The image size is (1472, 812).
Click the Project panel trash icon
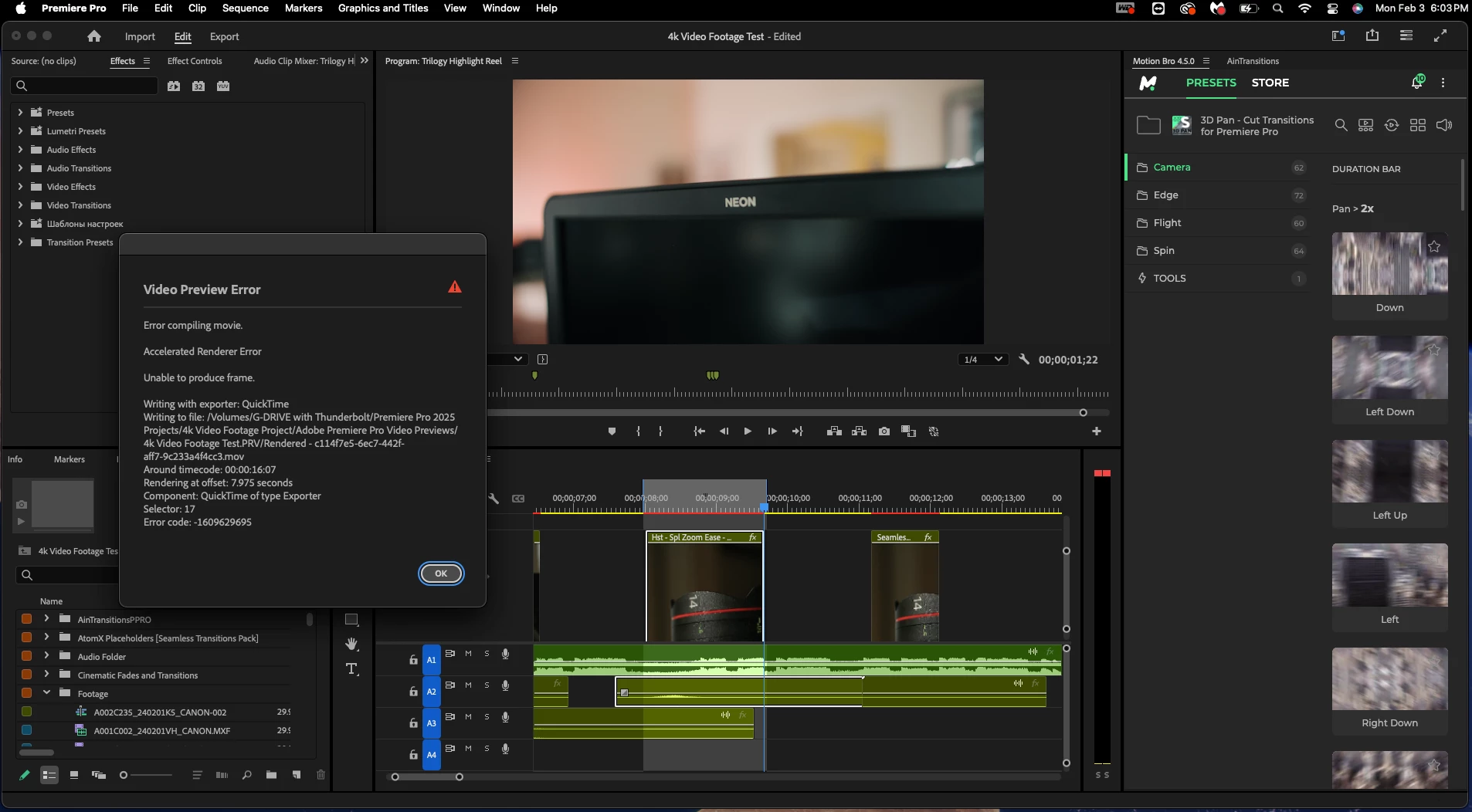point(321,775)
